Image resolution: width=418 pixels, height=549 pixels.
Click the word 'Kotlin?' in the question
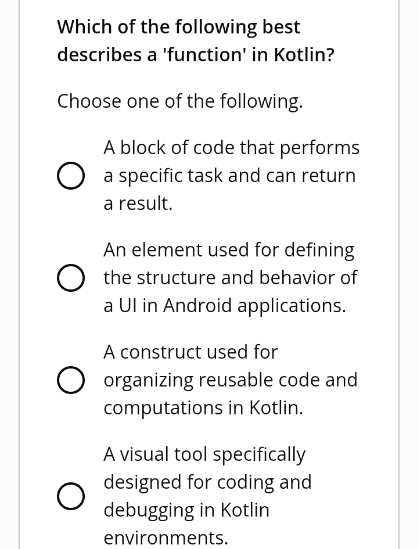(x=304, y=55)
